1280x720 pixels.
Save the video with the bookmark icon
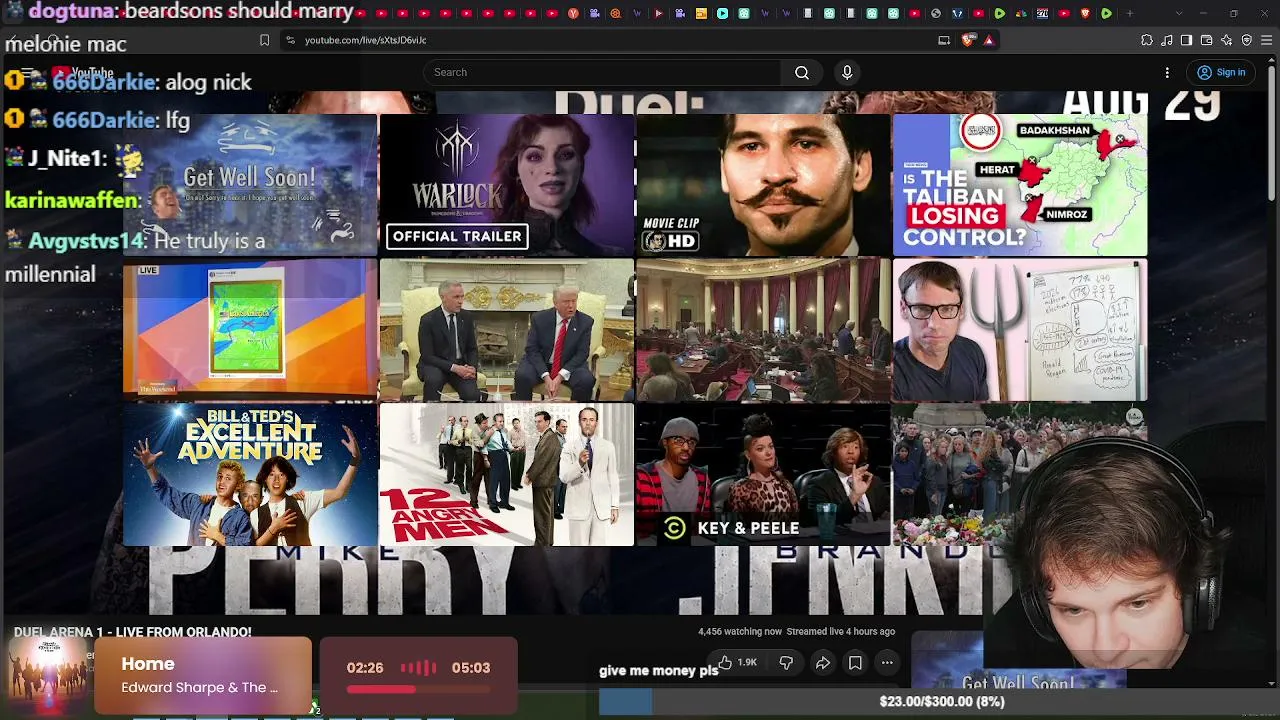point(855,662)
